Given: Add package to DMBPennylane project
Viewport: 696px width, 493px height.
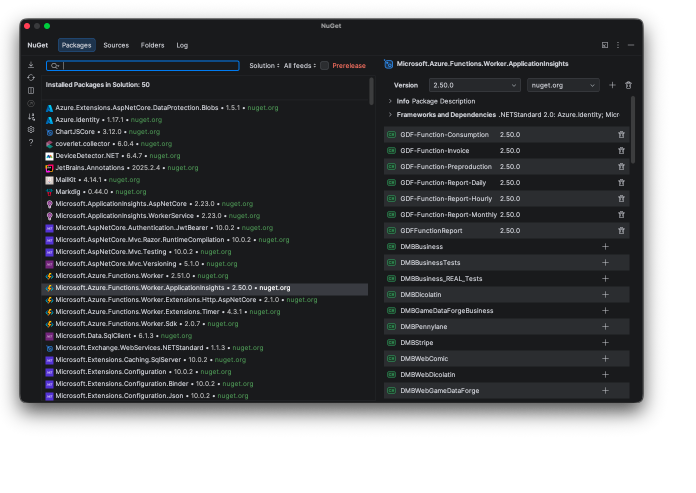Looking at the screenshot, I should tap(605, 326).
